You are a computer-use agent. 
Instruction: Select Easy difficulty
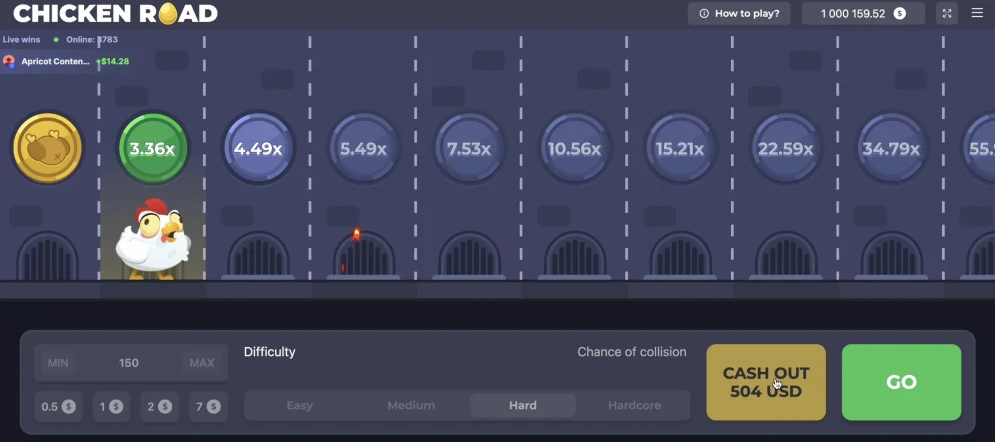click(x=300, y=405)
